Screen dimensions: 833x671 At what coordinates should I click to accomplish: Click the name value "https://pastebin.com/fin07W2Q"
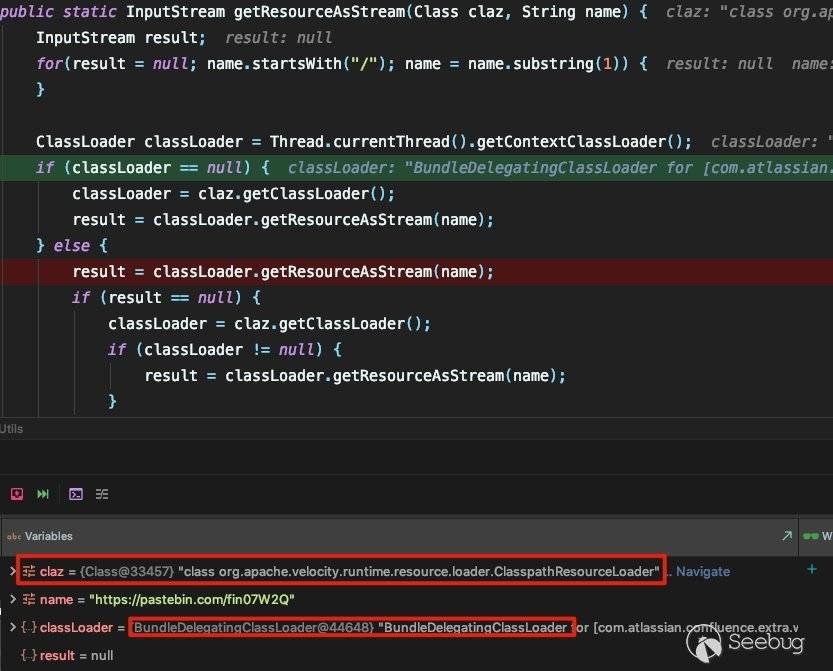pyautogui.click(x=192, y=600)
